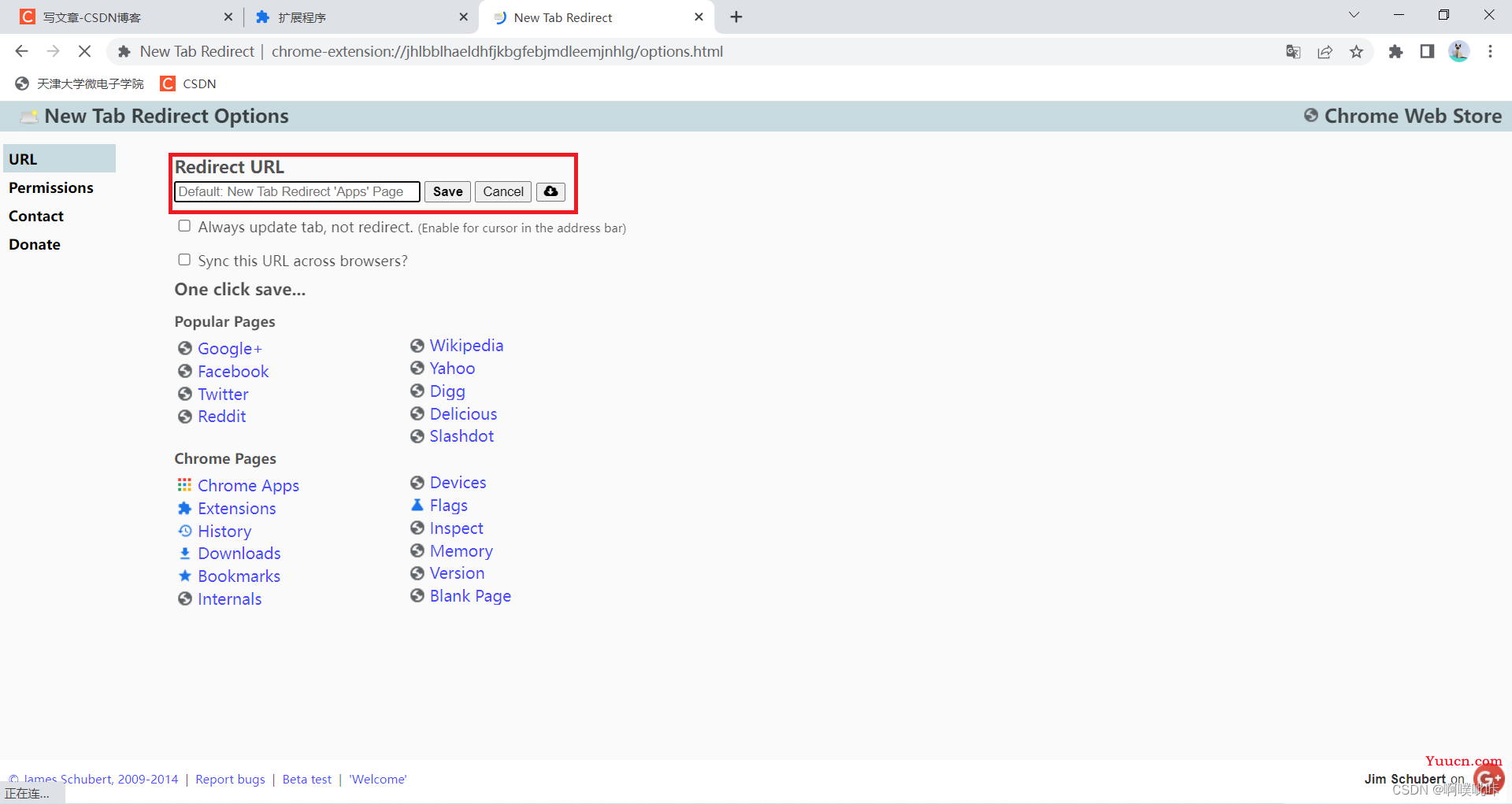Click the share page icon in address bar
Viewport: 1512px width, 804px height.
1325,51
